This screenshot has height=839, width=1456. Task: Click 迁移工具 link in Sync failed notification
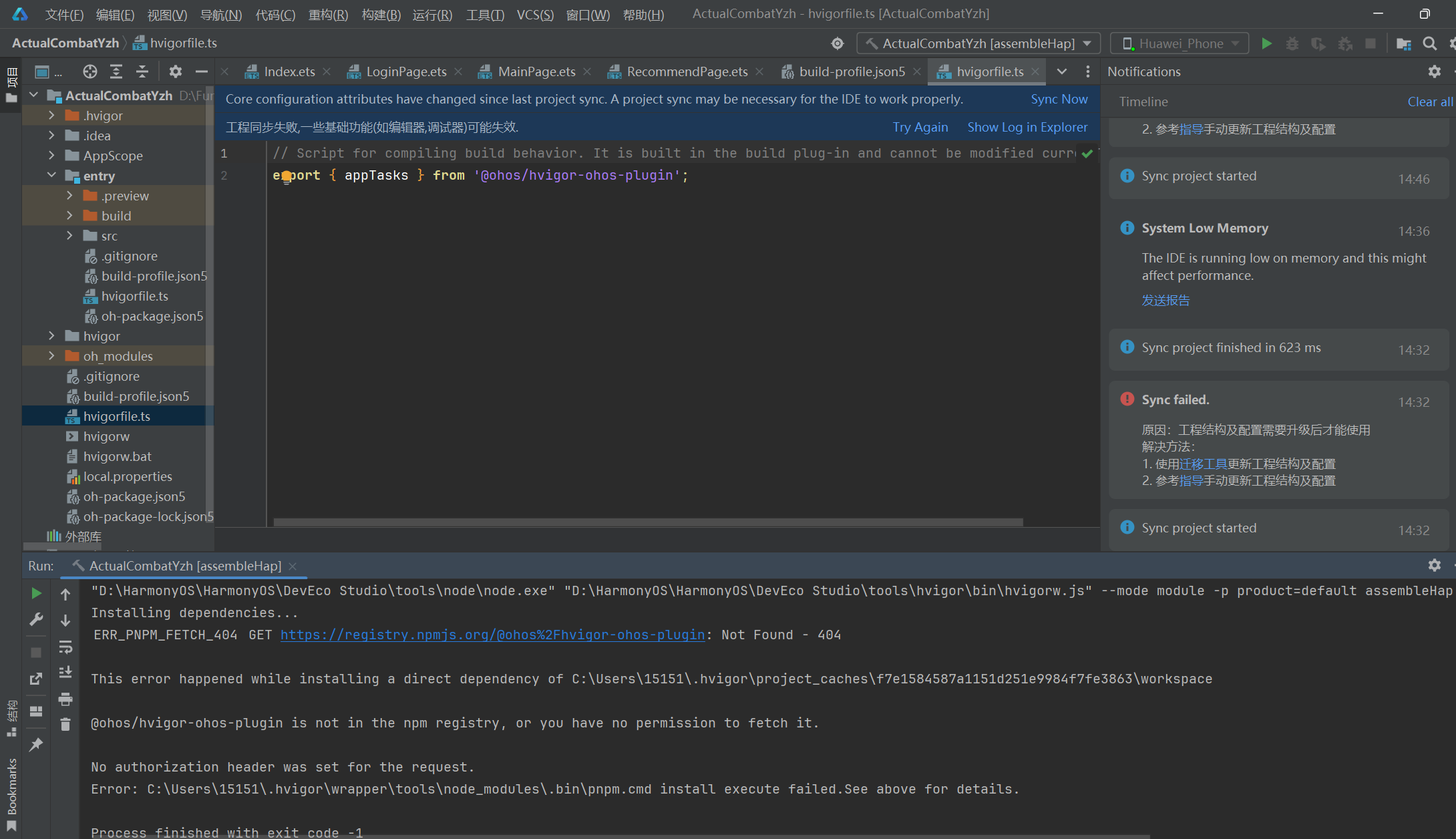pyautogui.click(x=1203, y=464)
